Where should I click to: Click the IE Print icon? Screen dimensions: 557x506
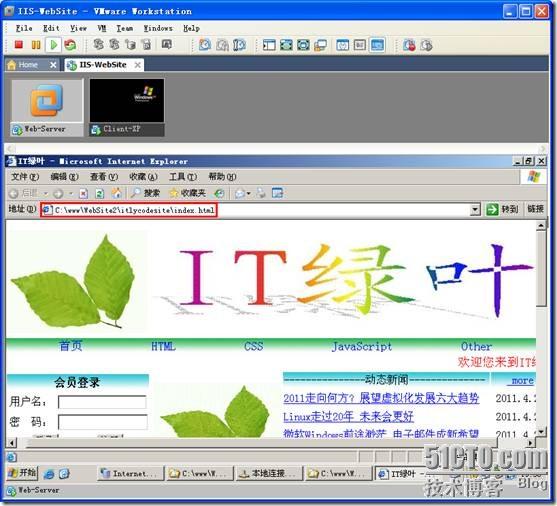pos(261,193)
